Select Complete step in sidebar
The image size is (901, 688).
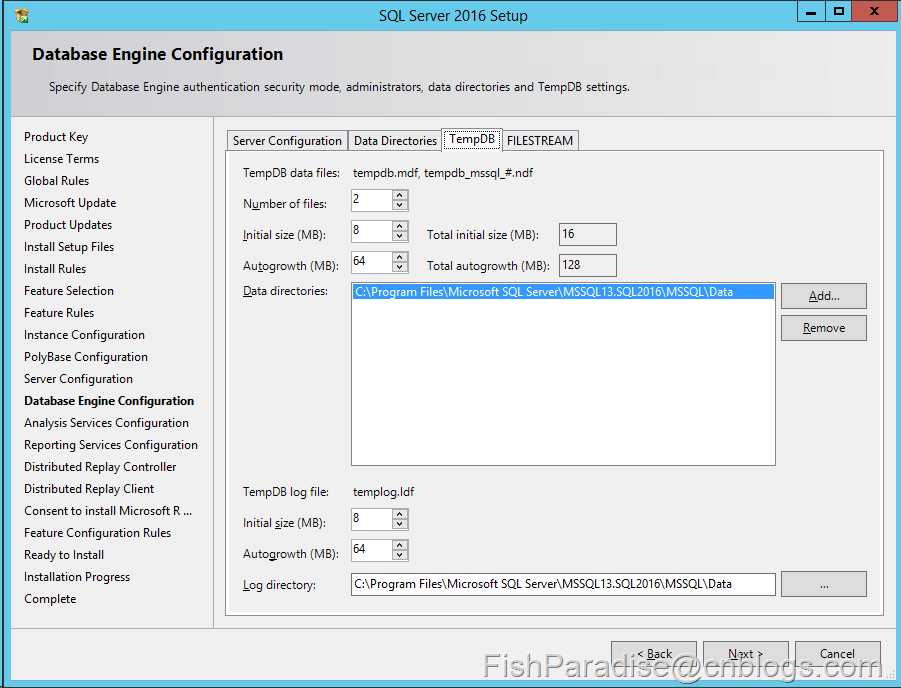click(x=50, y=599)
